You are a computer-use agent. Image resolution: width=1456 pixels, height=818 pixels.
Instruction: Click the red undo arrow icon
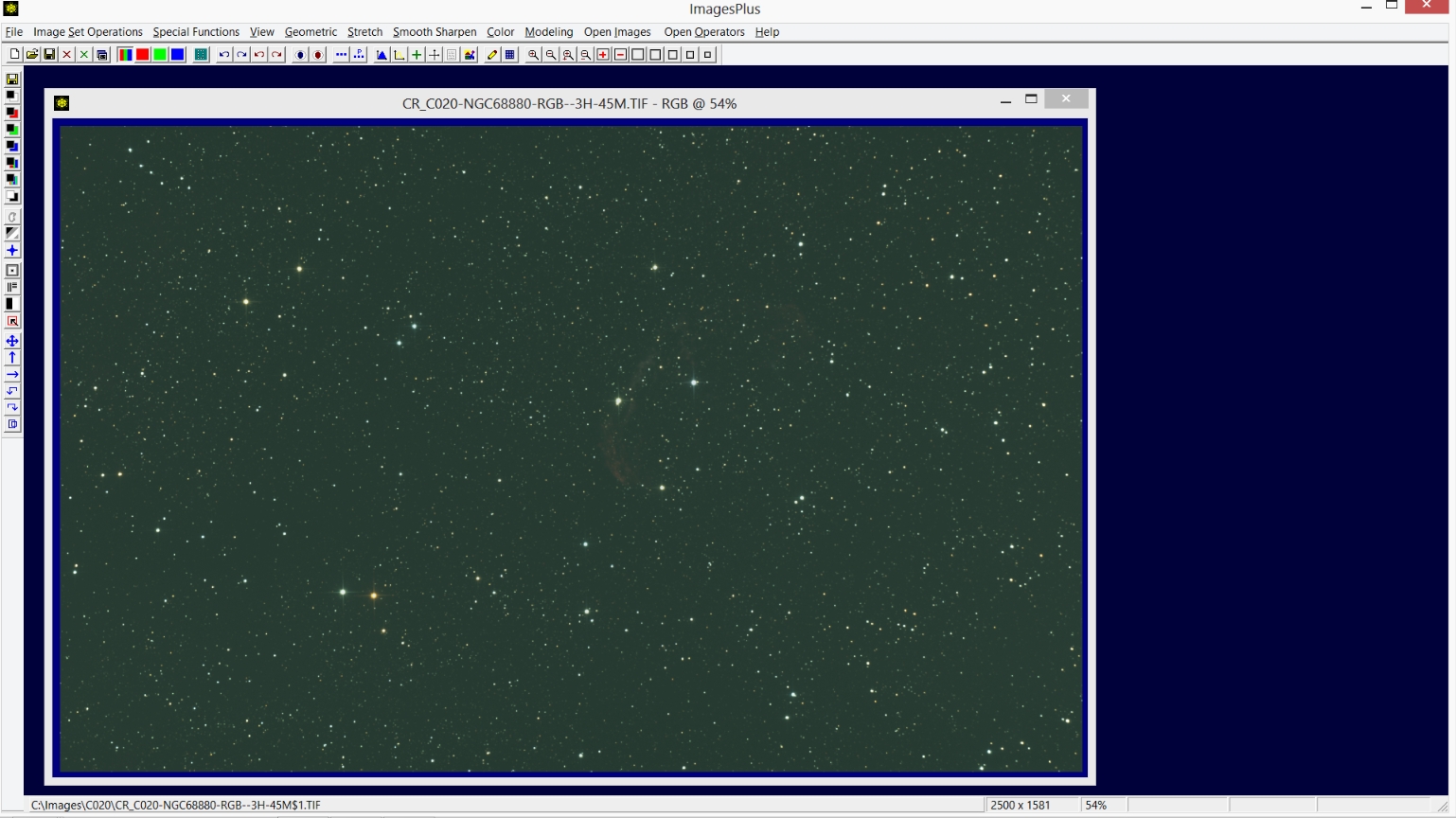pyautogui.click(x=259, y=55)
